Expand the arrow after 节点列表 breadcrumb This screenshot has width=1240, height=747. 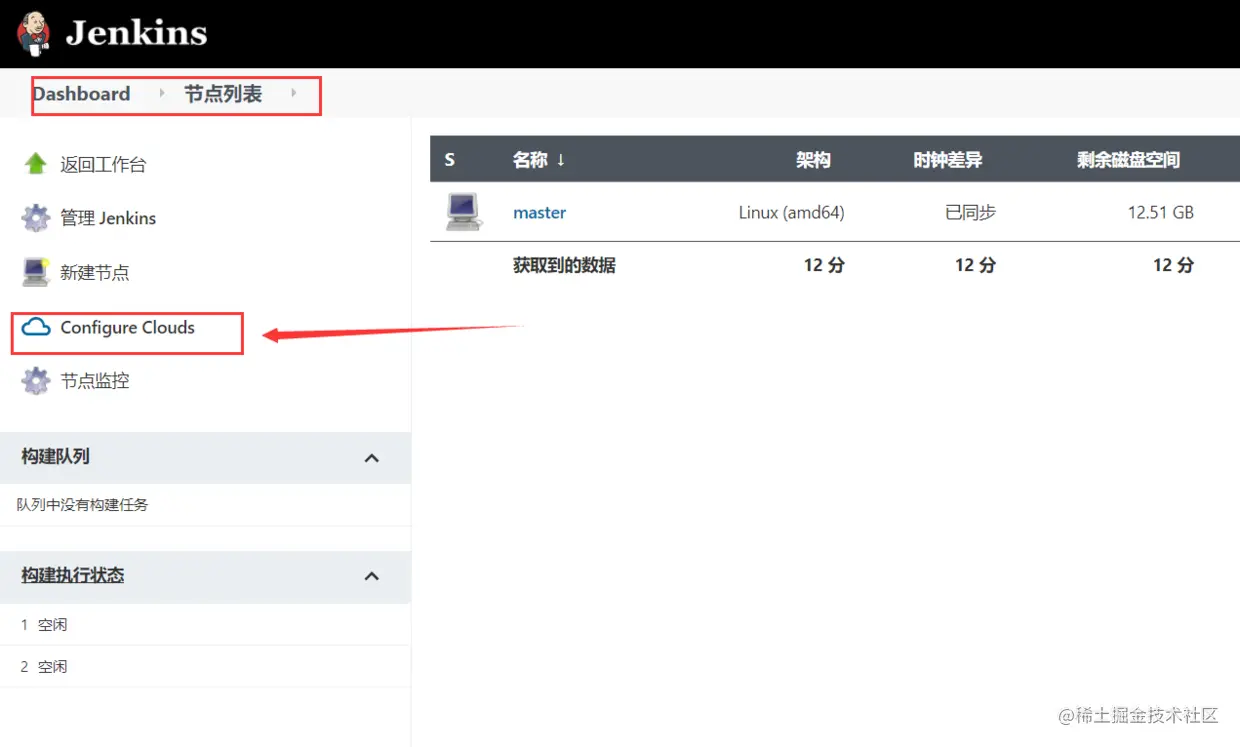point(293,93)
